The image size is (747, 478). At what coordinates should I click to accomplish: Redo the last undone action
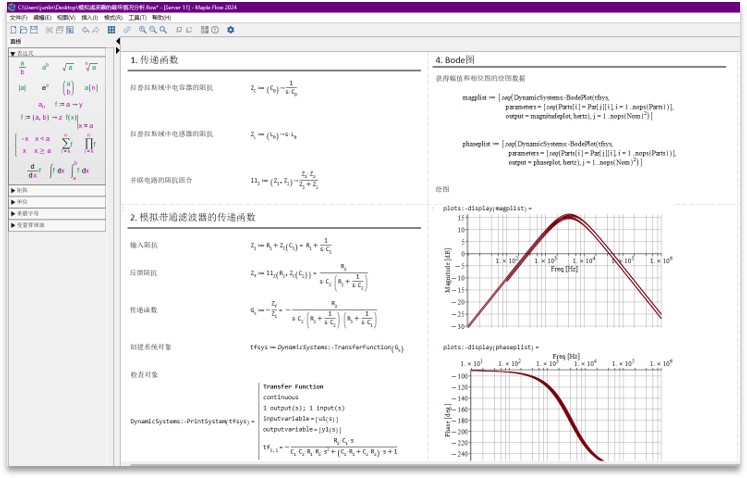[x=96, y=30]
